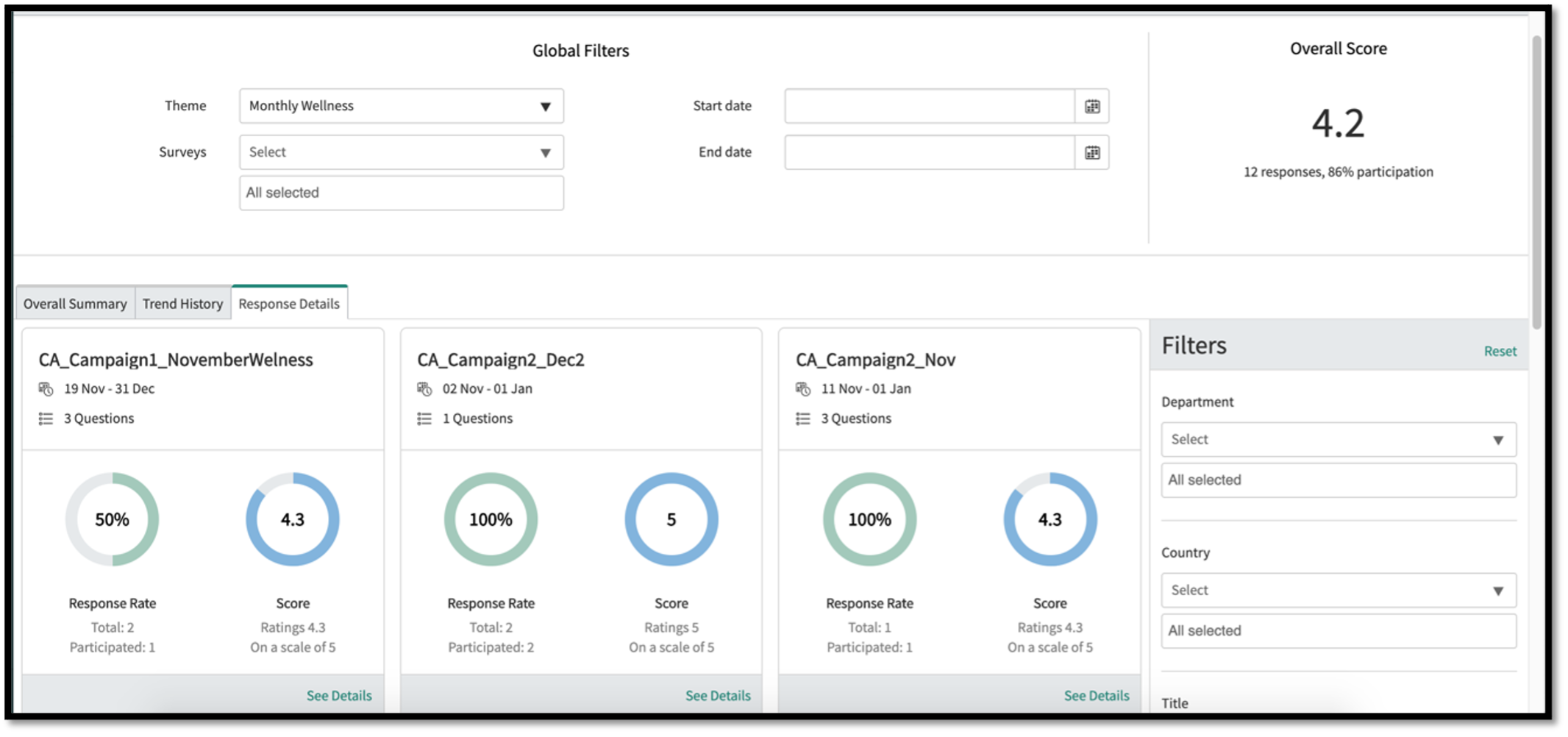Viewport: 1568px width, 737px height.
Task: Click the questions list icon under CA_Campaign2_Nov
Action: coord(803,418)
